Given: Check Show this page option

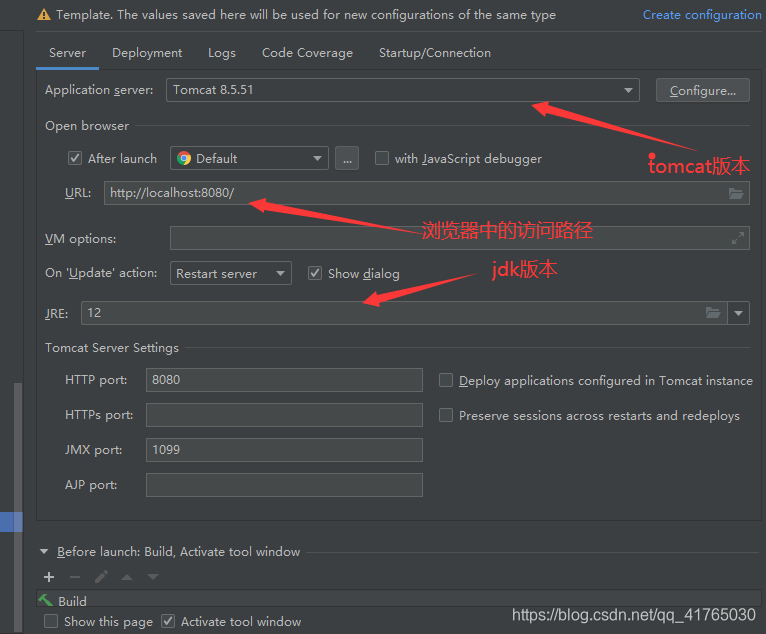Looking at the screenshot, I should [51, 621].
